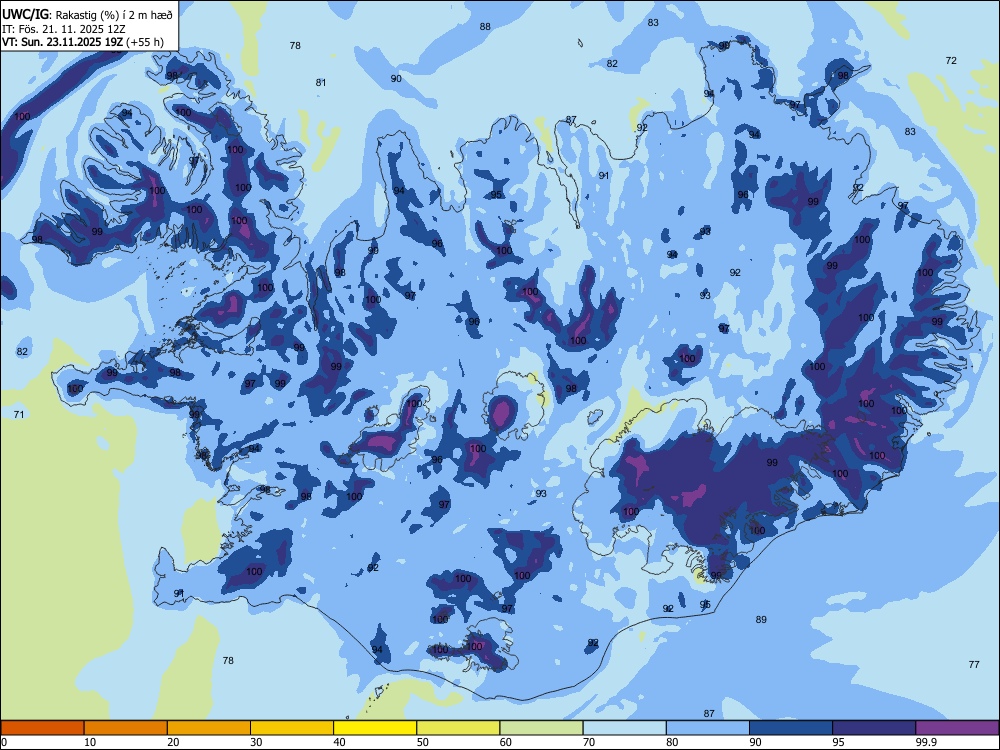Click the 'Rakastig (%) í 2 m hæð' title

(x=114, y=15)
